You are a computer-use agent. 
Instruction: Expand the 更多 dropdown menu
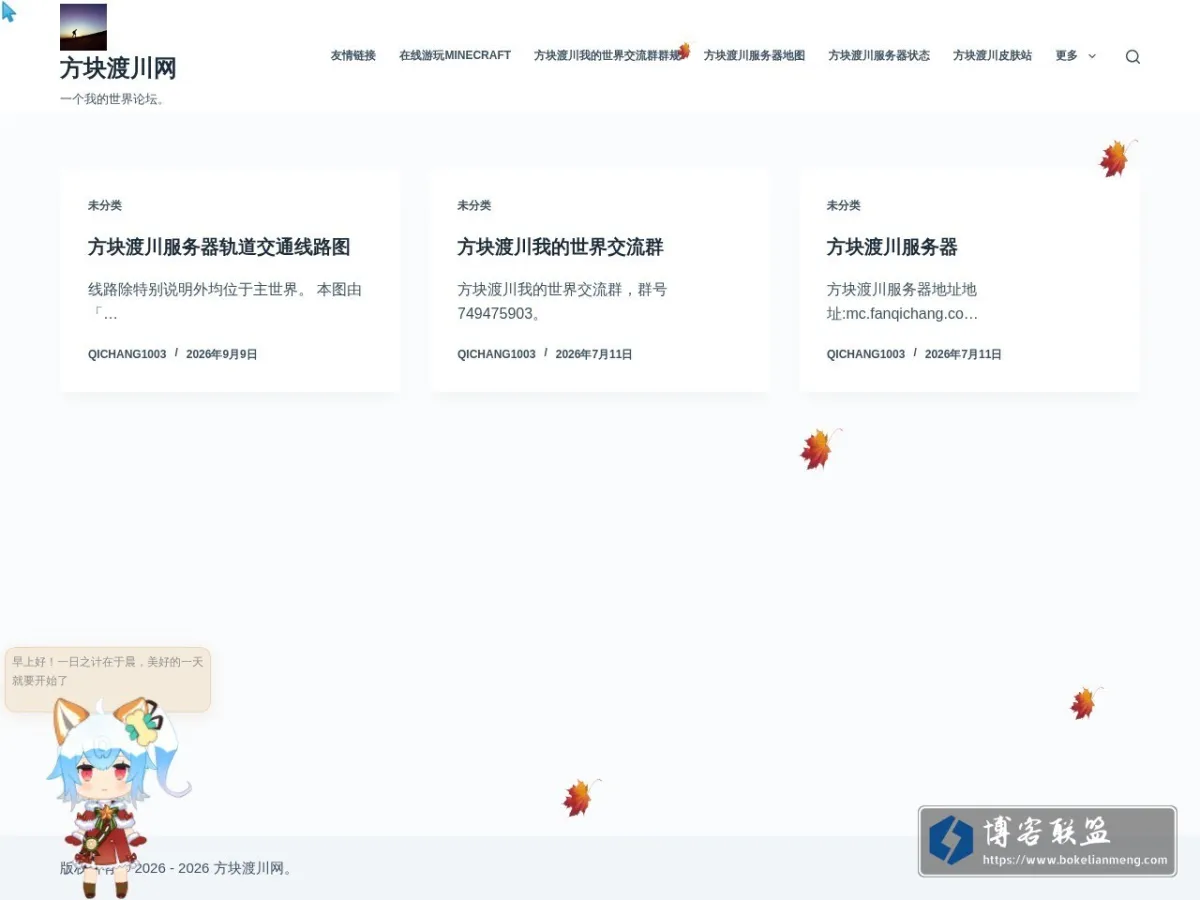[1075, 56]
